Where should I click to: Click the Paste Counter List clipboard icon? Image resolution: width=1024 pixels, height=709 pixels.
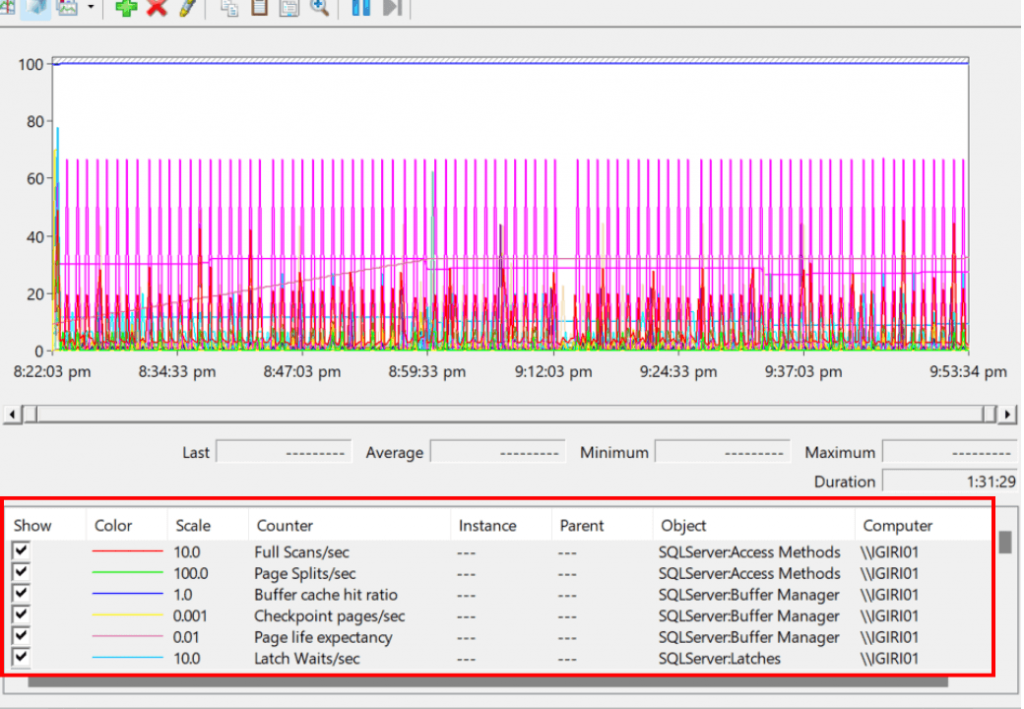(260, 8)
